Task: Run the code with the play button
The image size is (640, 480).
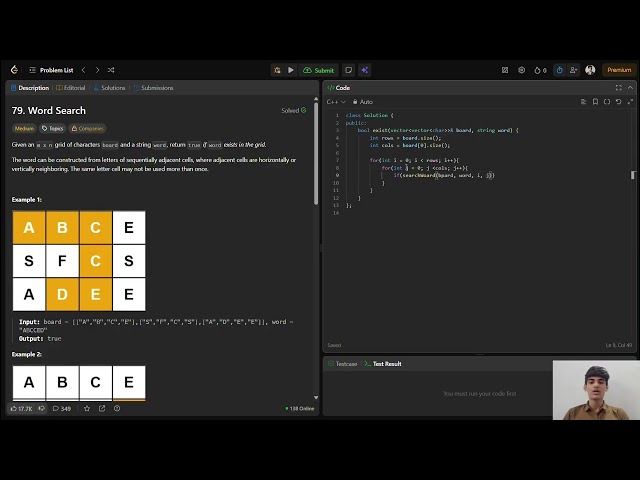Action: (x=291, y=70)
